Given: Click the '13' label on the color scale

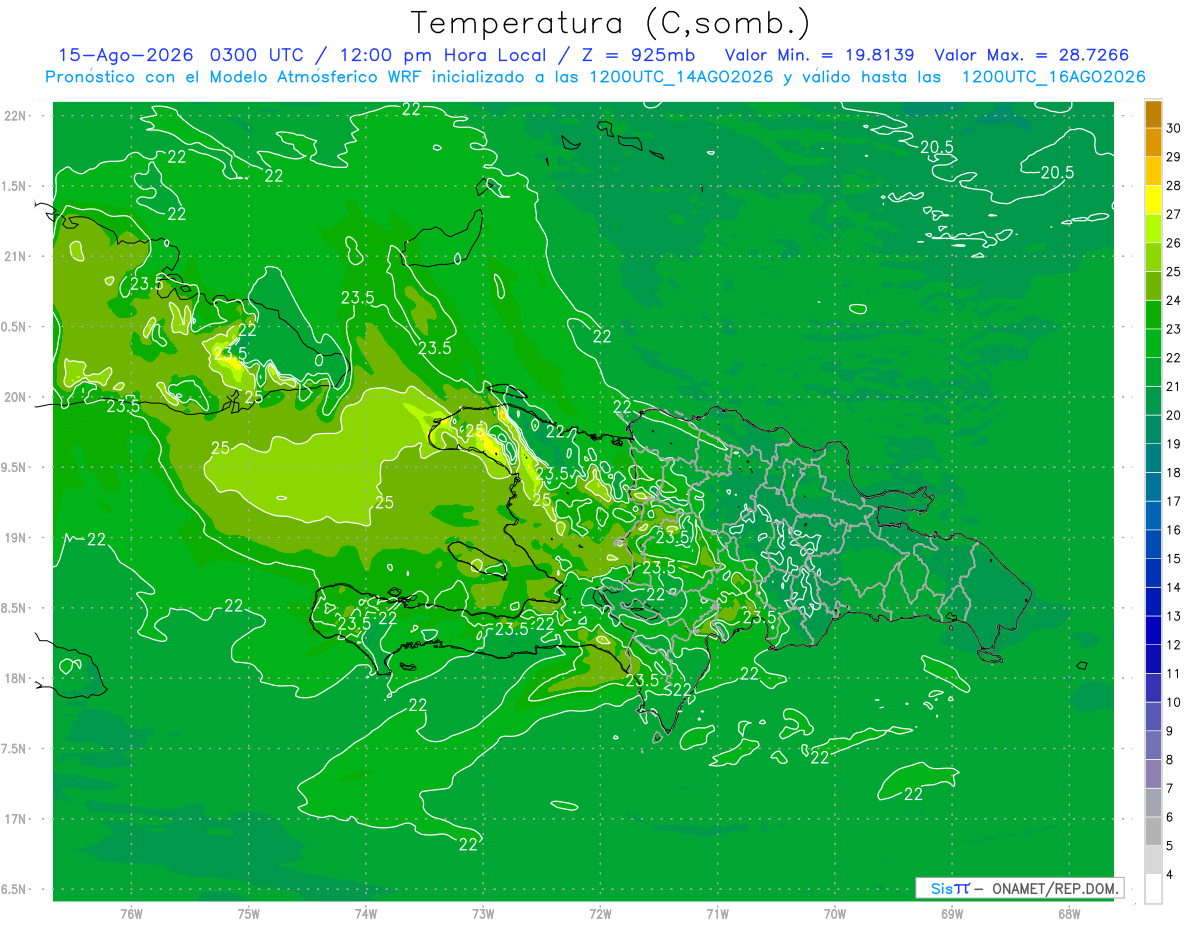Looking at the screenshot, I should [1174, 616].
